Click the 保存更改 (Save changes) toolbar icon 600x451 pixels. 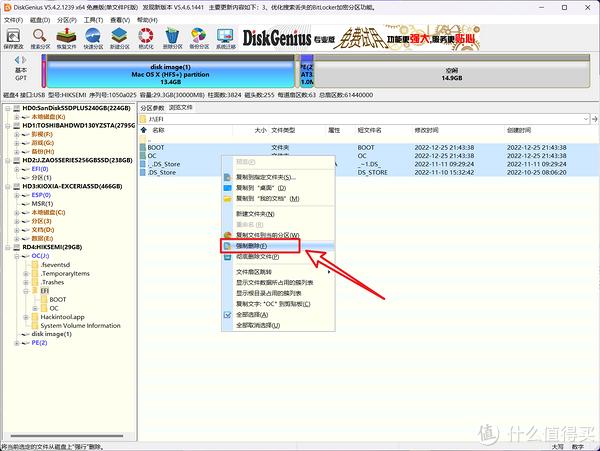(13, 38)
